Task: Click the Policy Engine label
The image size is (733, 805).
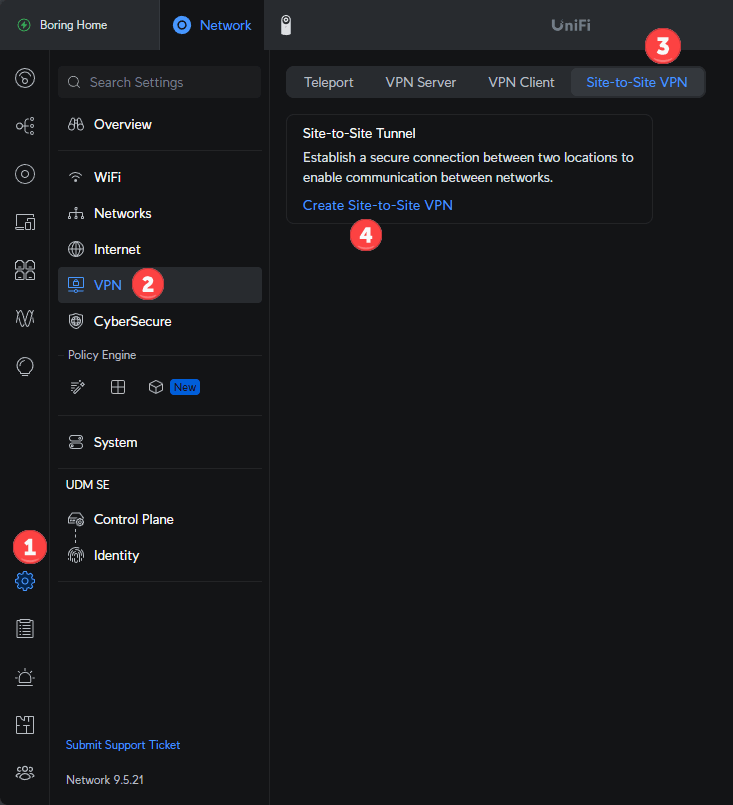Action: [x=102, y=355]
